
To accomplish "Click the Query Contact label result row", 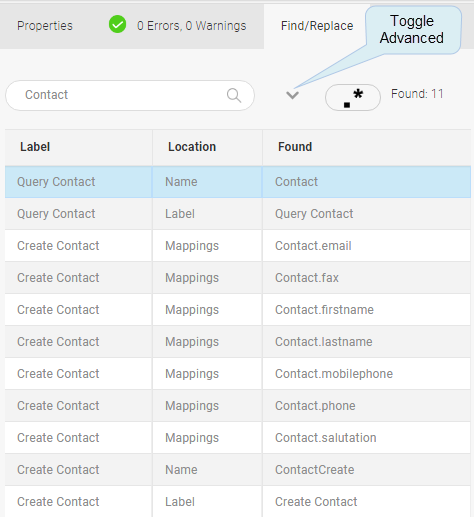I will pos(238,214).
